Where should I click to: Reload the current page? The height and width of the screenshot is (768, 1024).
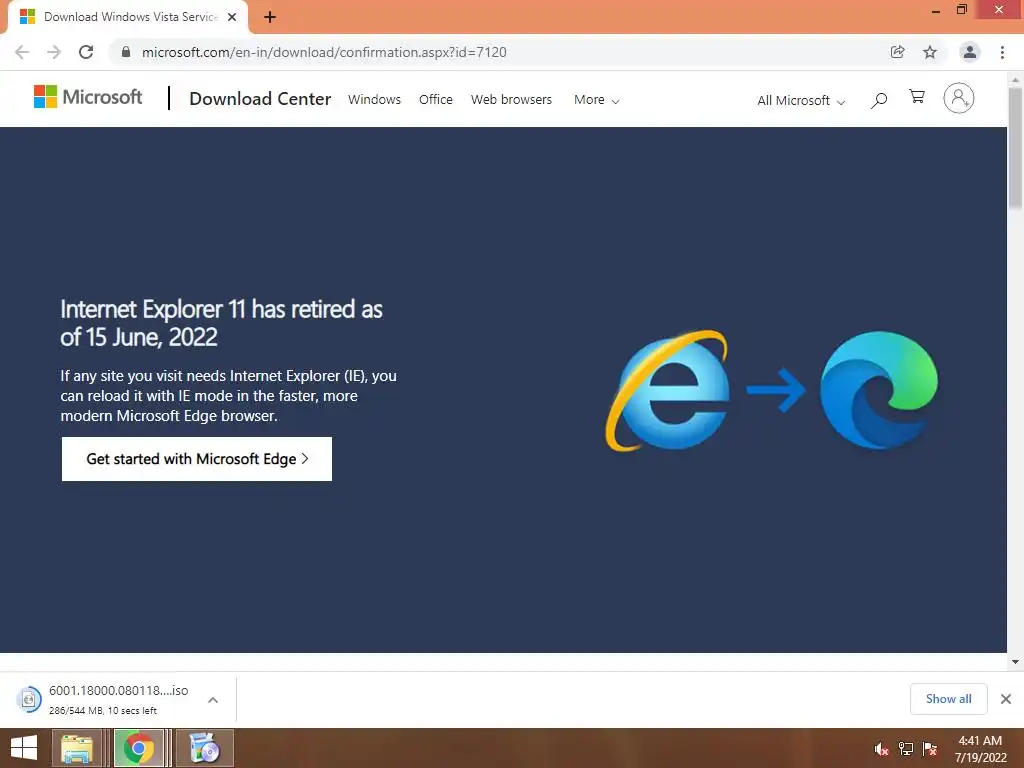tap(86, 52)
